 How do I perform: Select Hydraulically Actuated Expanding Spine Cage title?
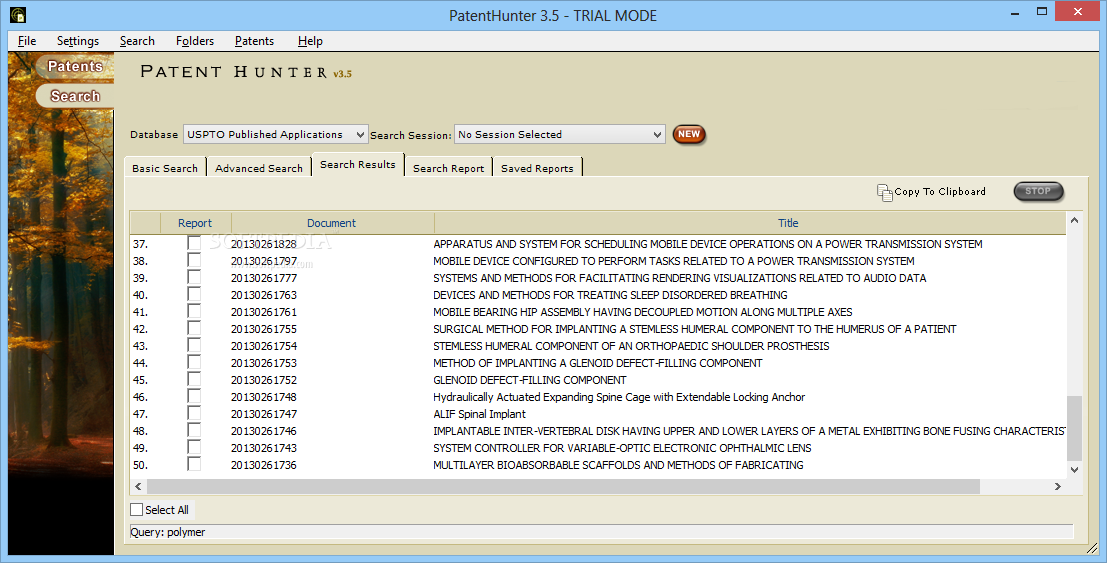(x=619, y=397)
